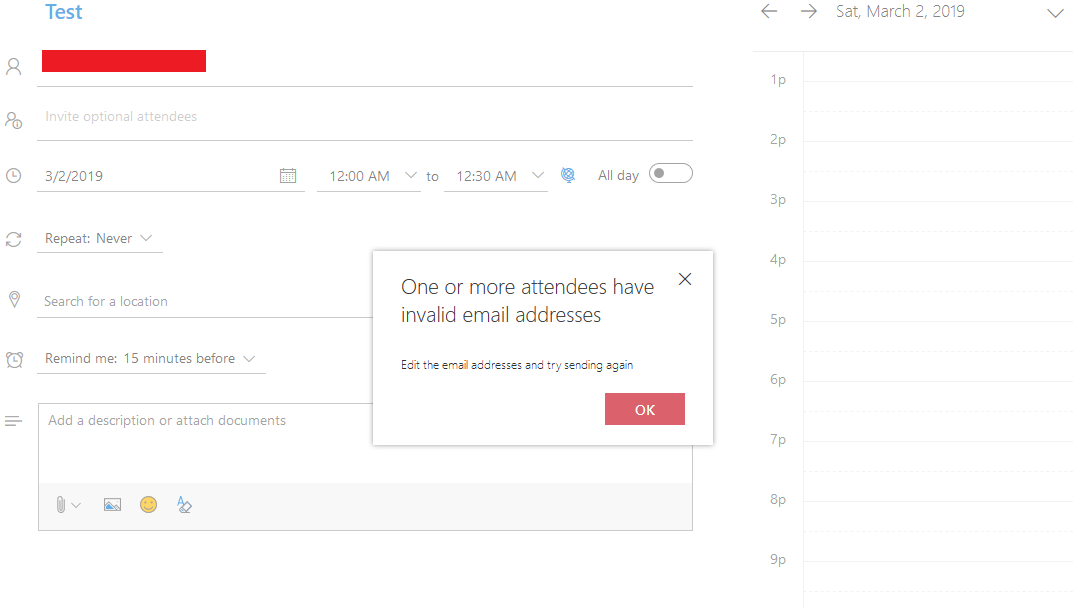Click the location pin icon
The image size is (1073, 608).
14,300
